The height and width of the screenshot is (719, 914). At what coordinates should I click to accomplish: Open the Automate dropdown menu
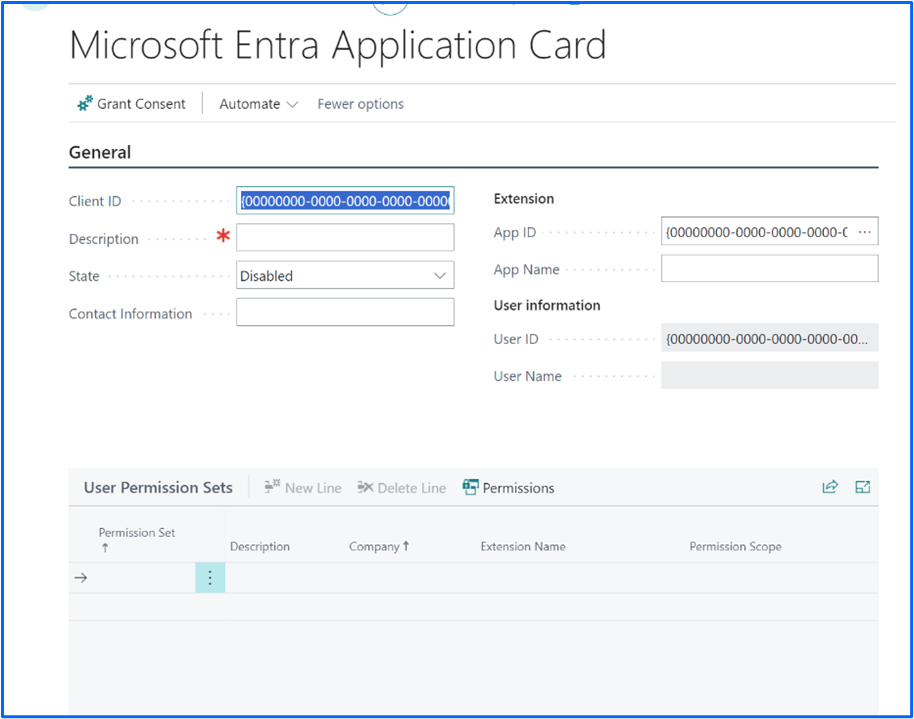click(258, 104)
